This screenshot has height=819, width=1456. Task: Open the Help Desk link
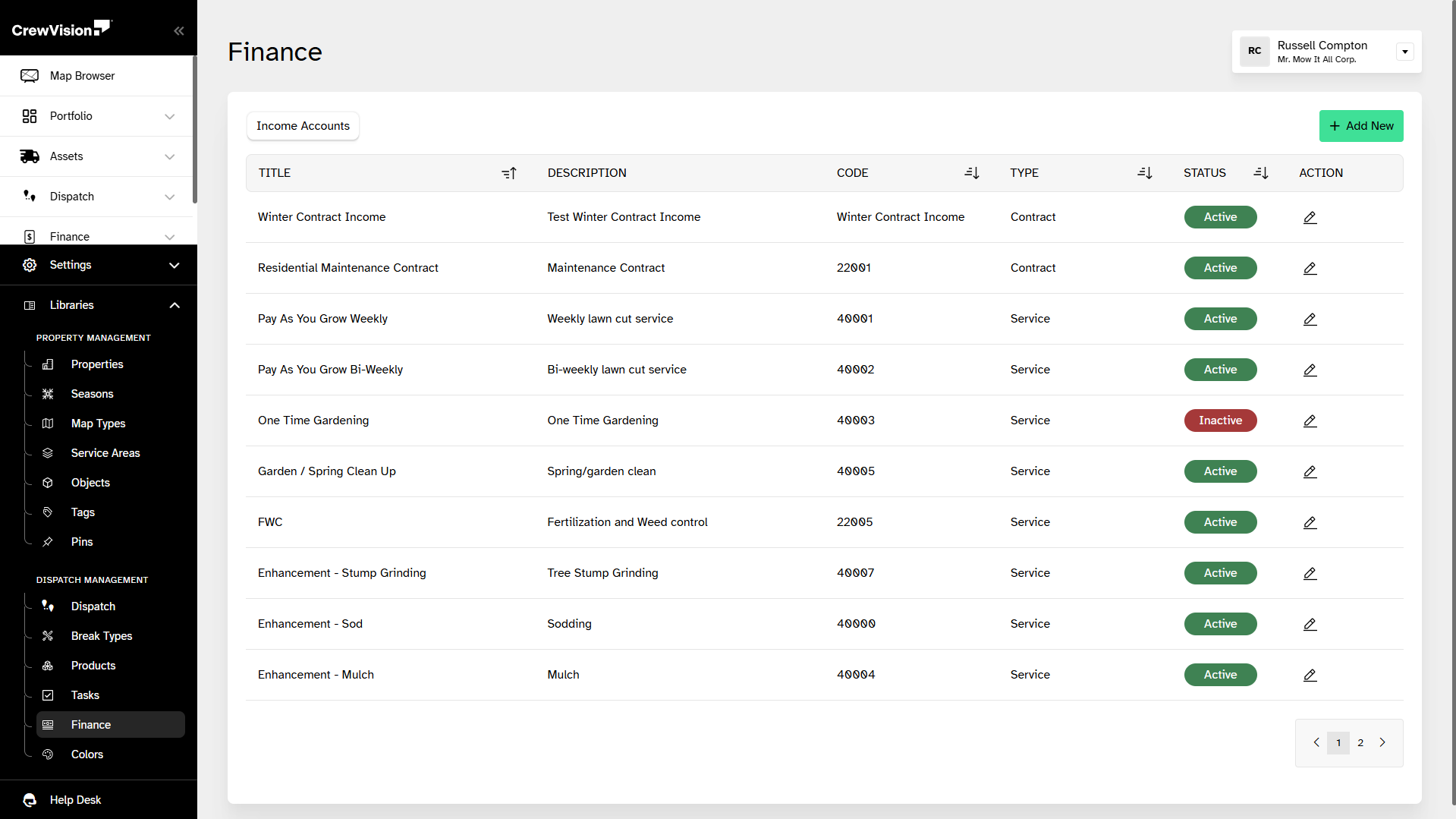75,800
